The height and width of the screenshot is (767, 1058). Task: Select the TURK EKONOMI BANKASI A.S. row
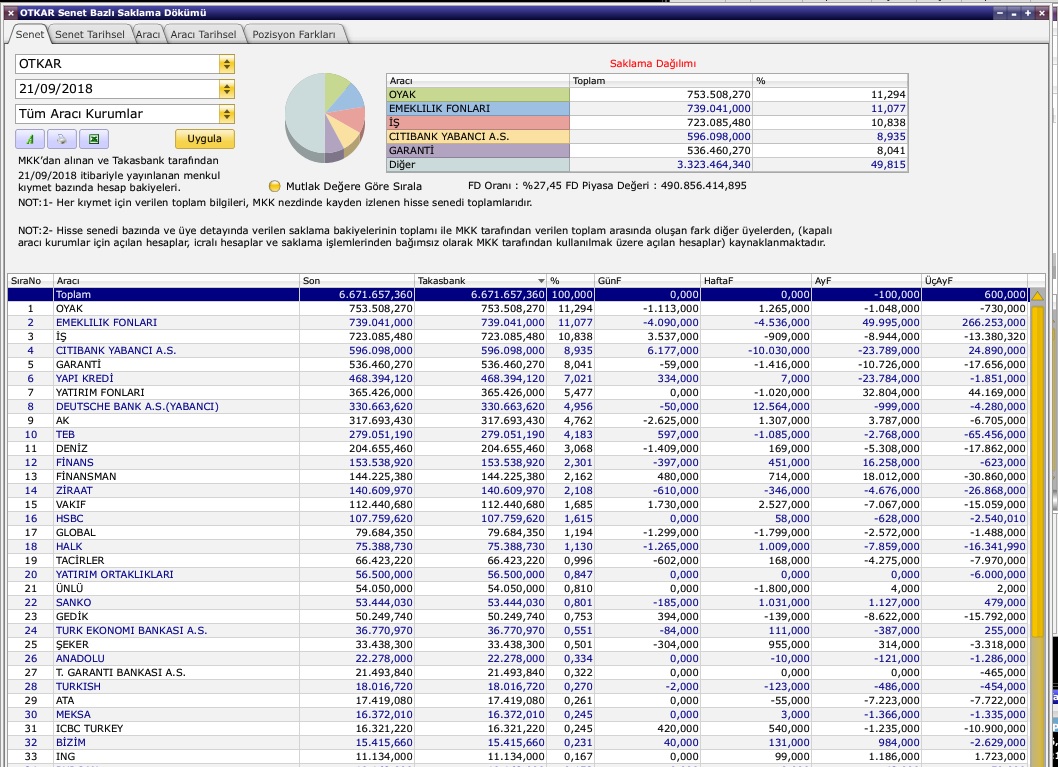click(x=518, y=631)
